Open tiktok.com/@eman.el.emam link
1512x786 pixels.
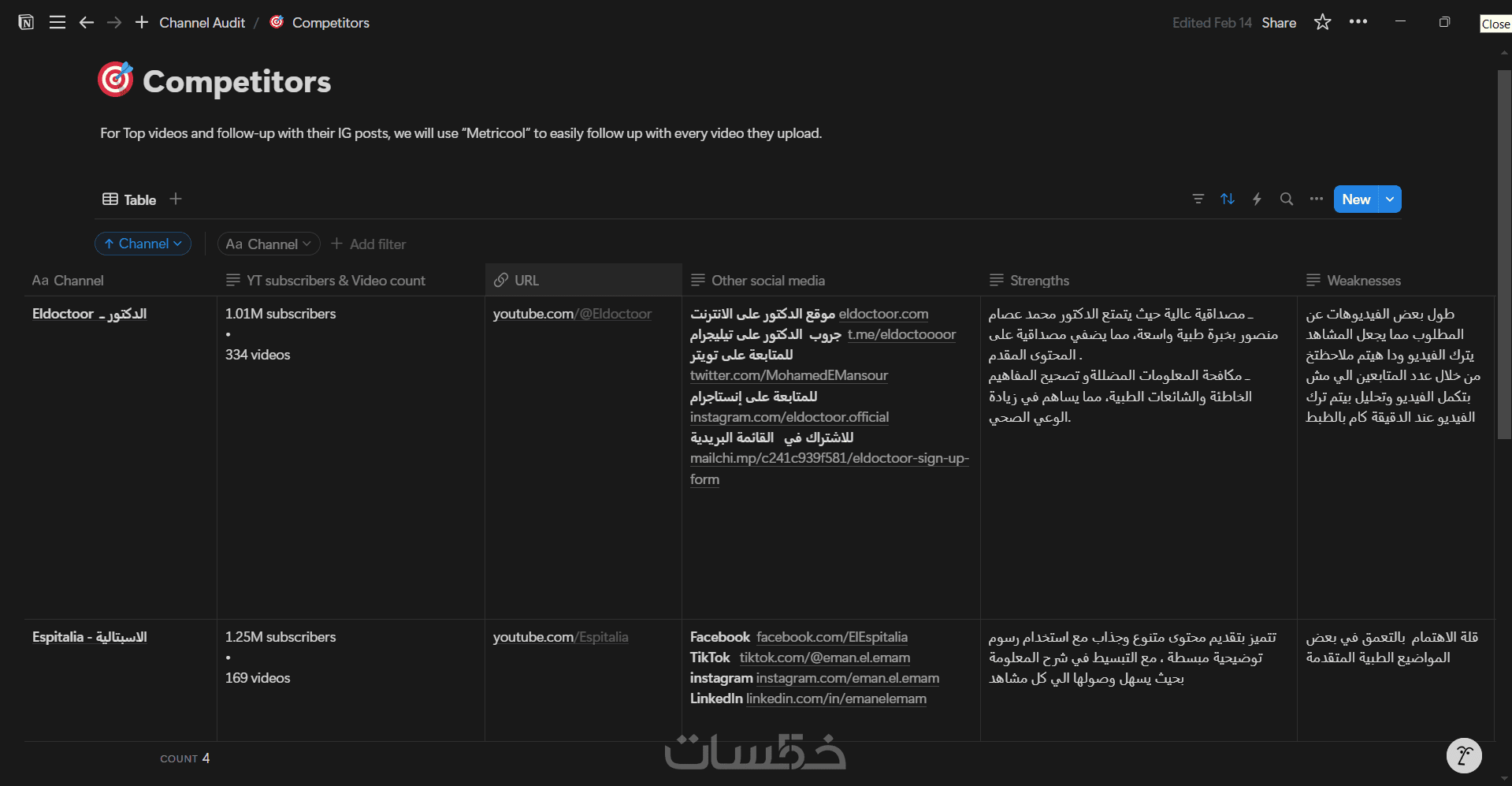(825, 657)
